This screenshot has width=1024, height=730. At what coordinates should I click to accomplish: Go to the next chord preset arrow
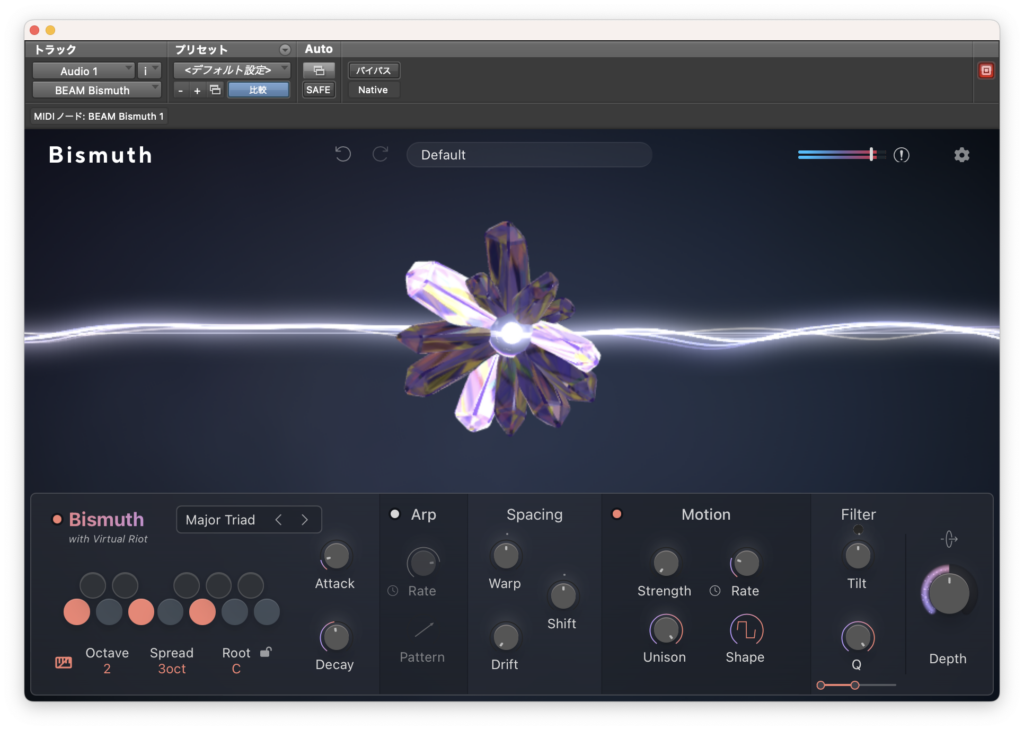(304, 520)
